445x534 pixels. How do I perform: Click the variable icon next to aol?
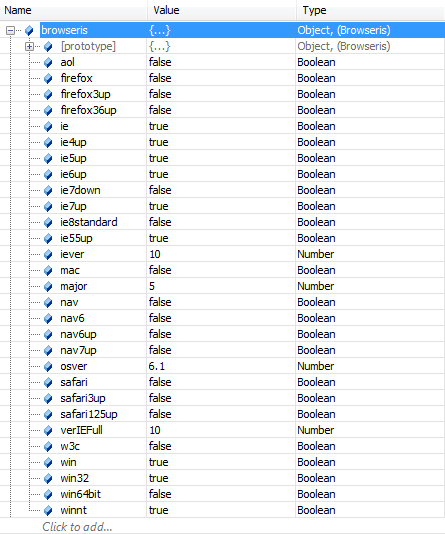coord(48,63)
